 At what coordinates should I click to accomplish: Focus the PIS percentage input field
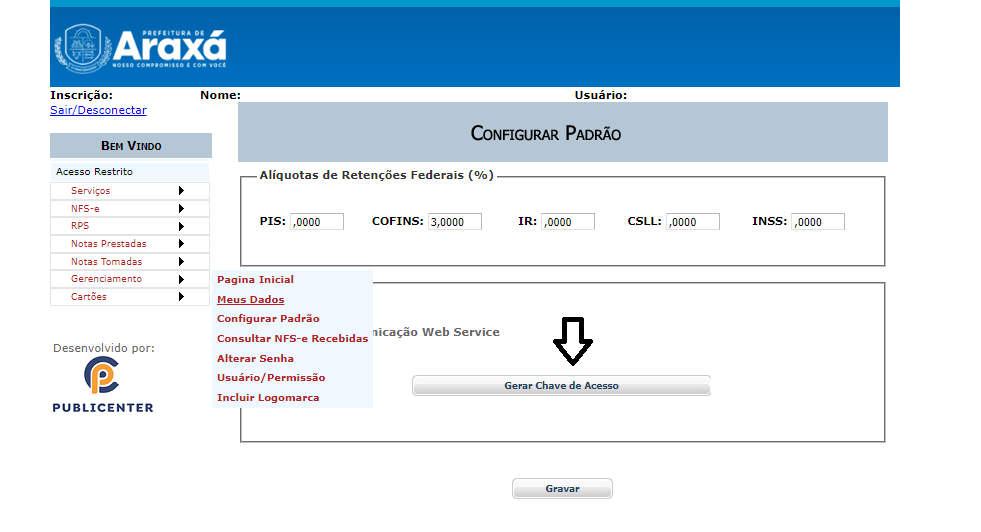pyautogui.click(x=317, y=222)
